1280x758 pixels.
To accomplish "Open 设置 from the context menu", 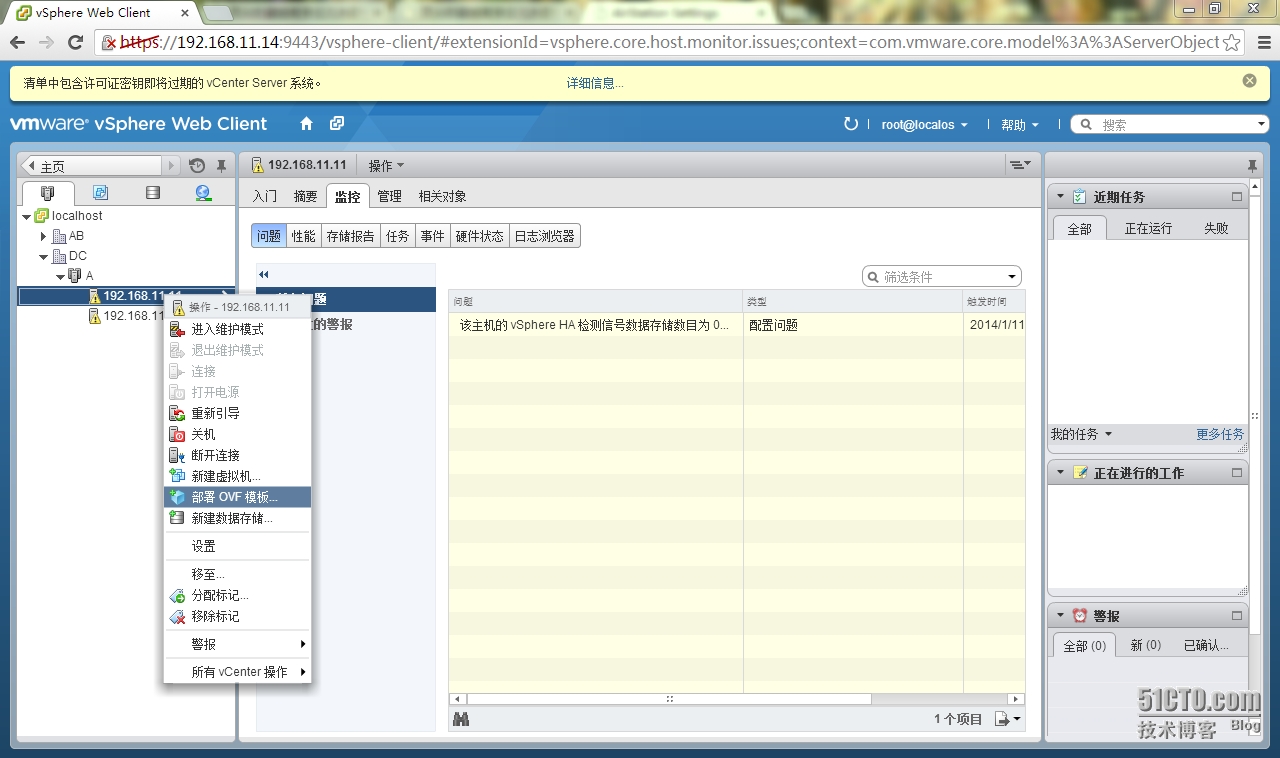I will (x=237, y=546).
